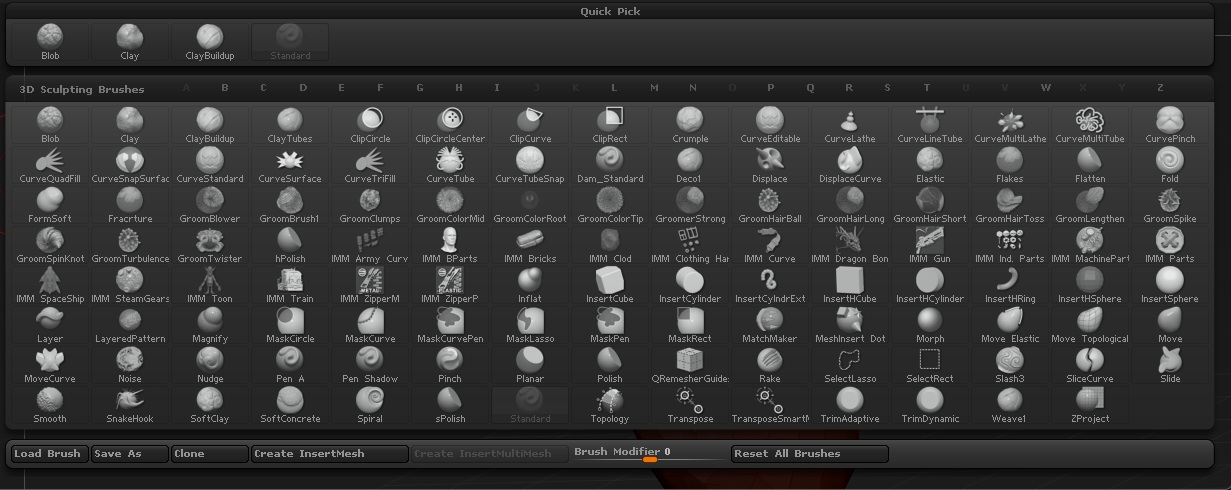Filter brushes by letter P
The width and height of the screenshot is (1231, 490).
point(771,89)
